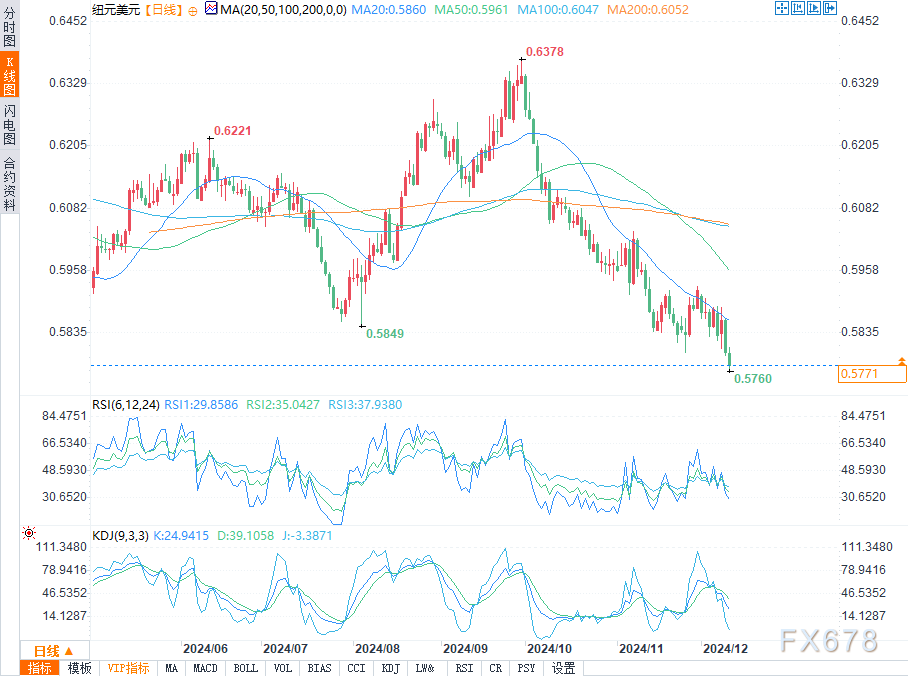Click the 纽元美元 symbol name
The height and width of the screenshot is (676, 908).
[x=116, y=10]
